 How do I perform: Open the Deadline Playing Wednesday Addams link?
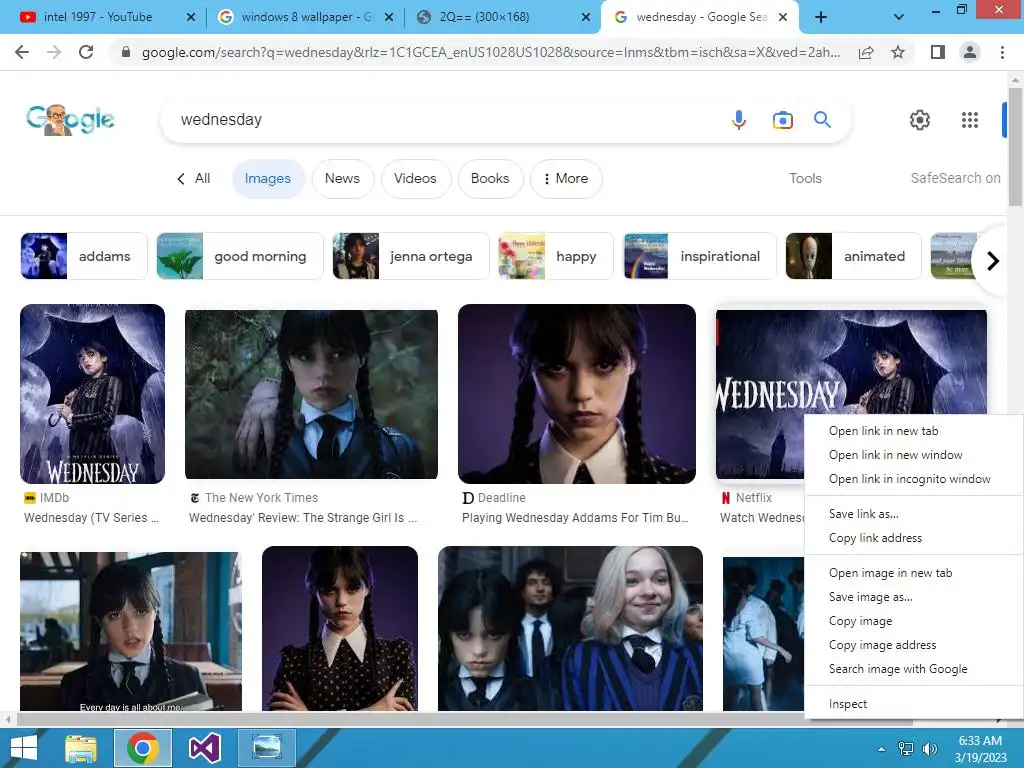point(575,518)
